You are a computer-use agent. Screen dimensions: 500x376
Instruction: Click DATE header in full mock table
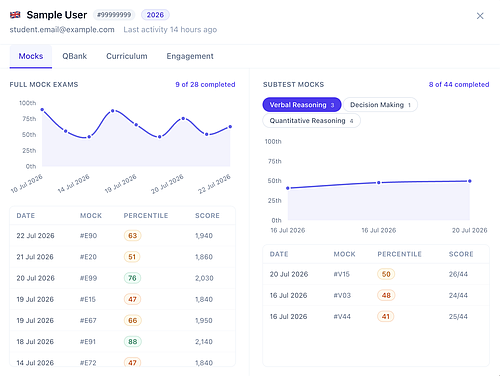click(x=26, y=216)
